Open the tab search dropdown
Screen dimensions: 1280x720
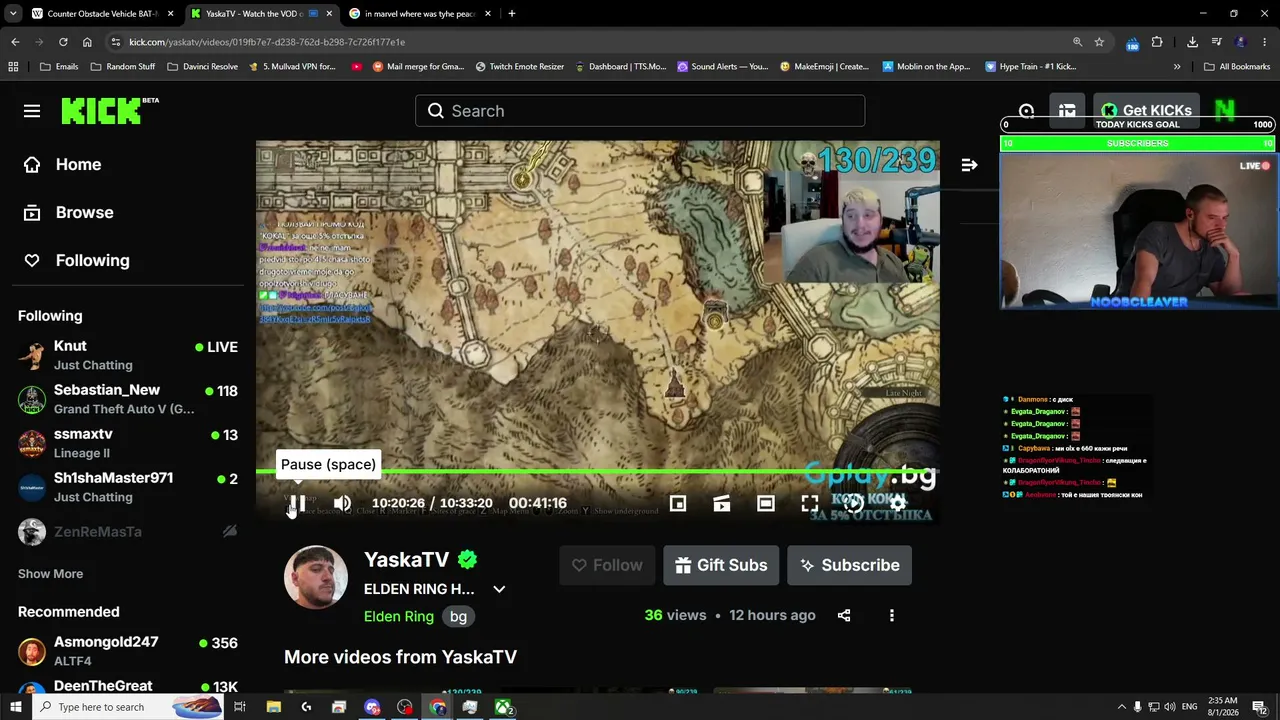pyautogui.click(x=13, y=14)
